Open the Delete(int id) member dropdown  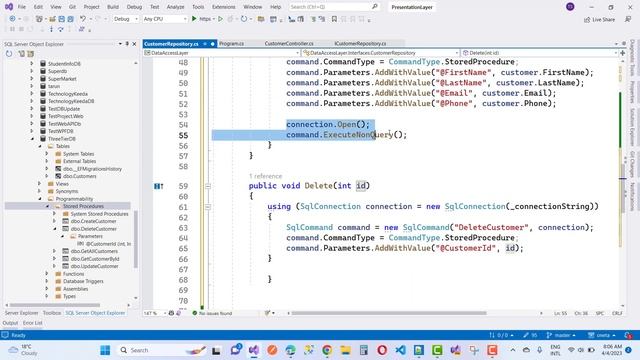point(540,53)
